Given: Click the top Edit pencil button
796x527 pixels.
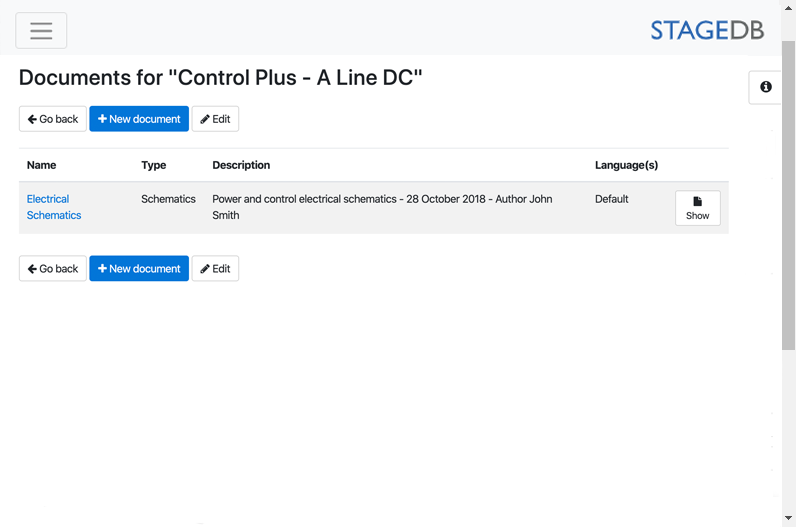Looking at the screenshot, I should [215, 119].
